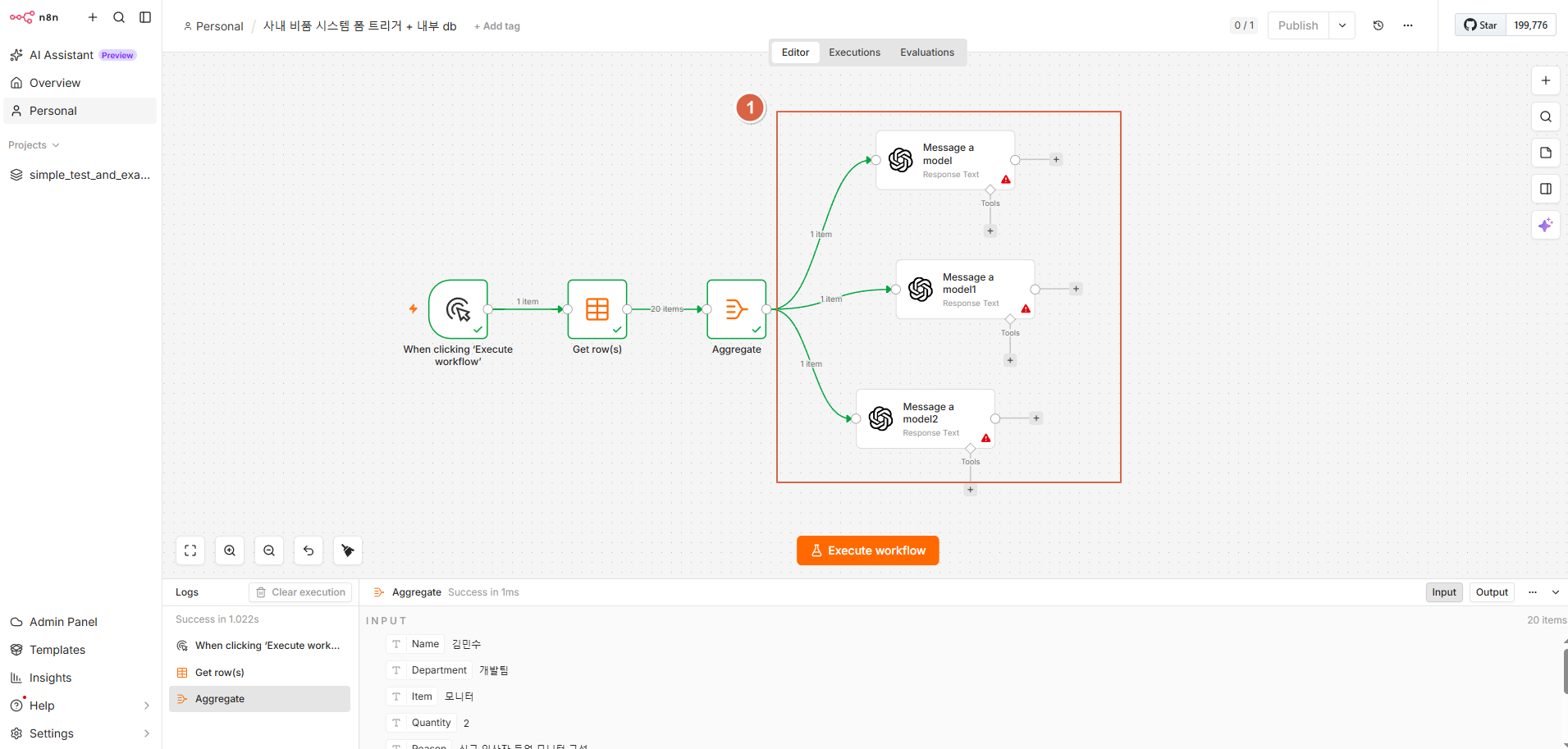This screenshot has width=1568, height=749.
Task: Toggle the left sidebar collapse icon
Action: 145,17
